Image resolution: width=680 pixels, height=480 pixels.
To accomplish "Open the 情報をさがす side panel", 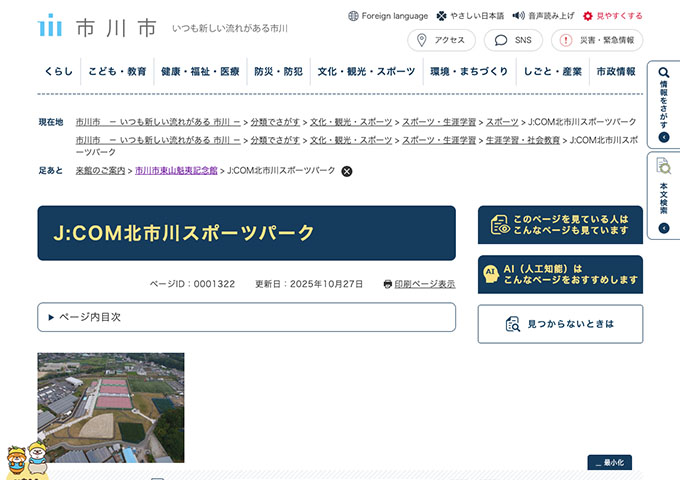I will (664, 105).
